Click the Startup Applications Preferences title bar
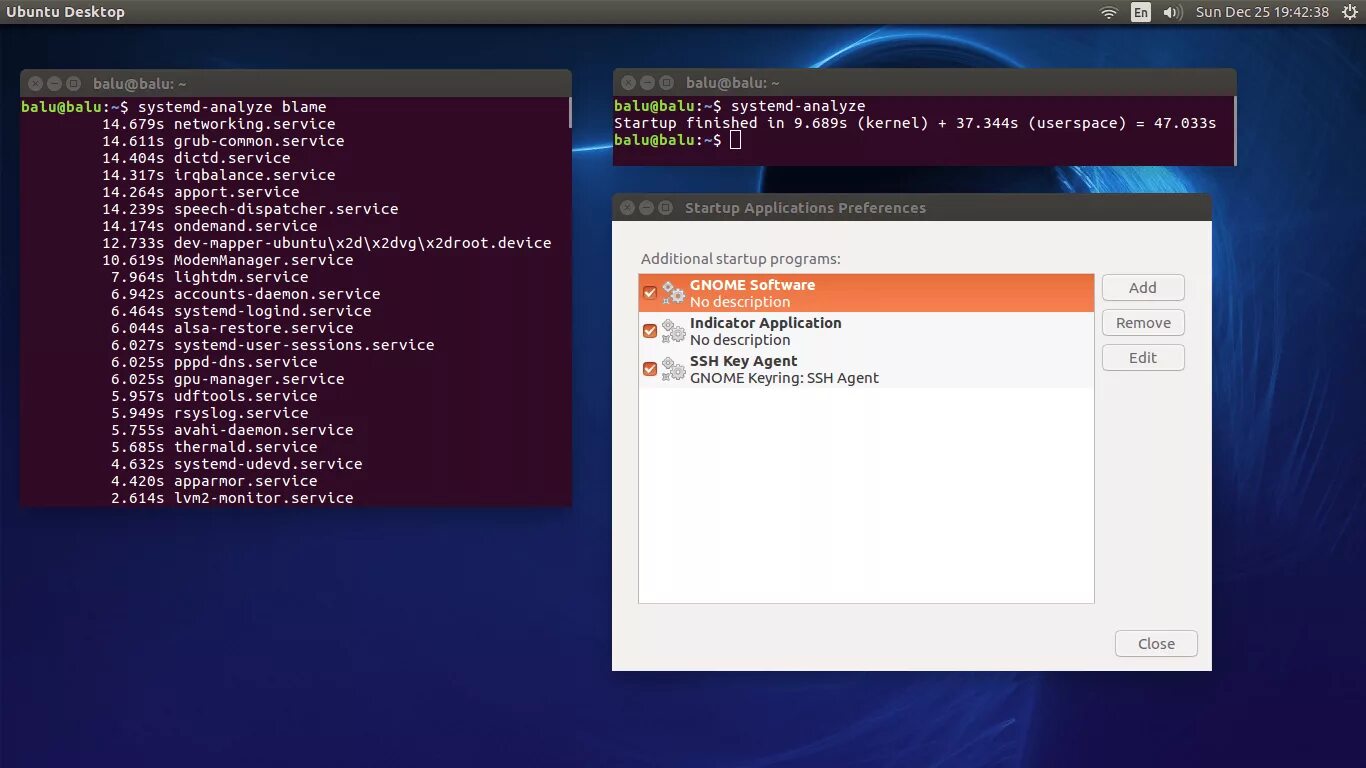Viewport: 1366px width, 768px height. (x=912, y=208)
